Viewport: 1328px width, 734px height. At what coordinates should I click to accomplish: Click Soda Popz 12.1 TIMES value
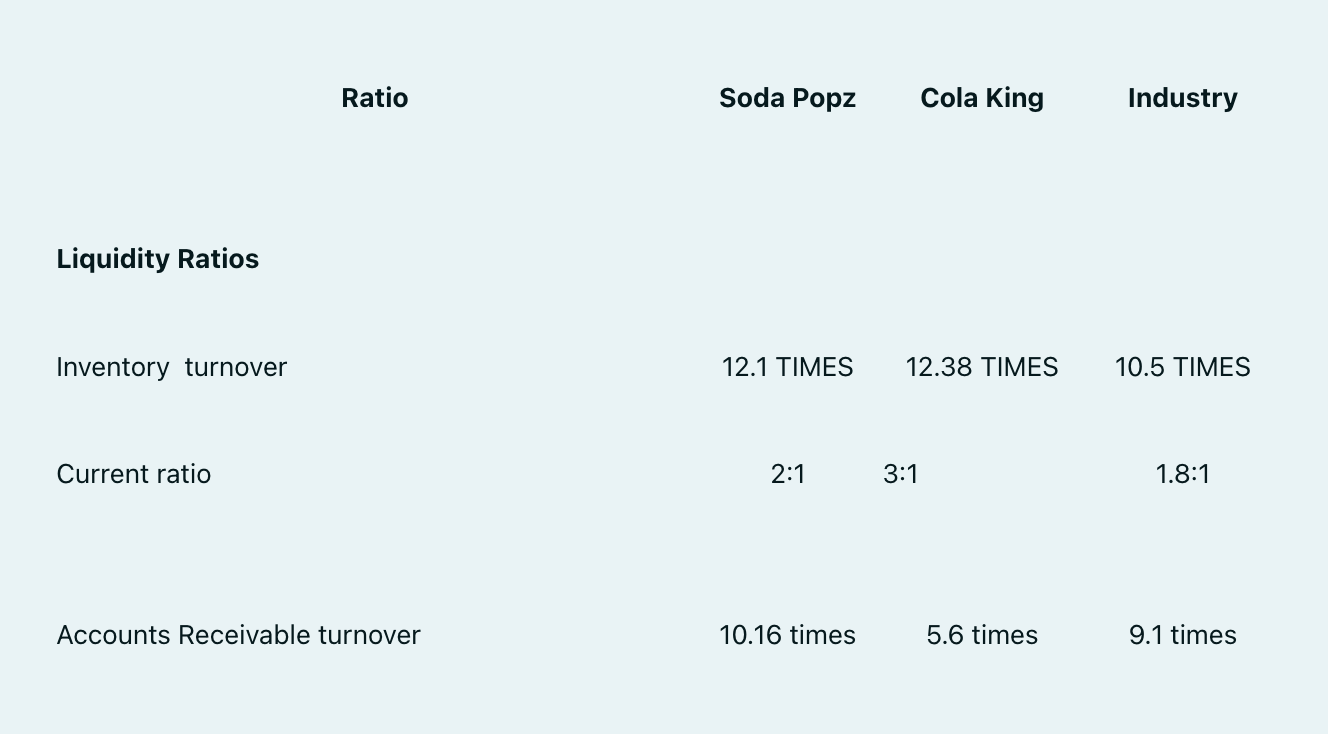pos(787,367)
